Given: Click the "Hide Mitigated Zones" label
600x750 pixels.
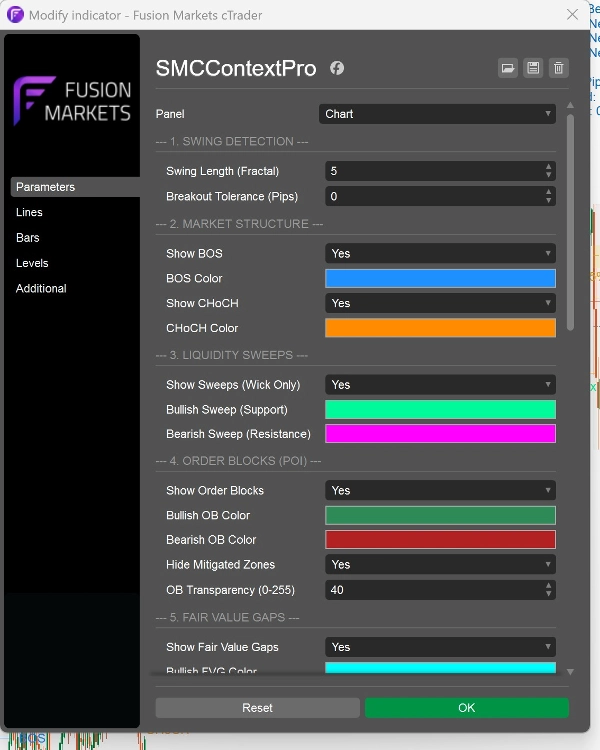Looking at the screenshot, I should click(x=221, y=564).
